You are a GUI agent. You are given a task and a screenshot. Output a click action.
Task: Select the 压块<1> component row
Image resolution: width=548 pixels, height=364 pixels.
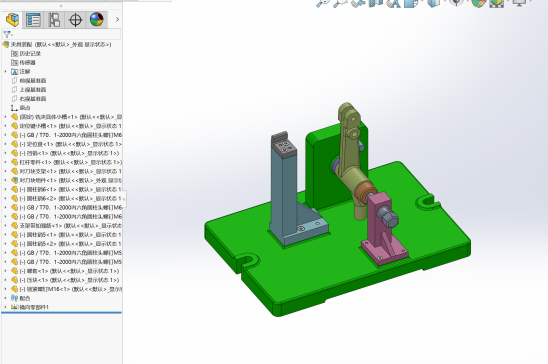[65, 280]
